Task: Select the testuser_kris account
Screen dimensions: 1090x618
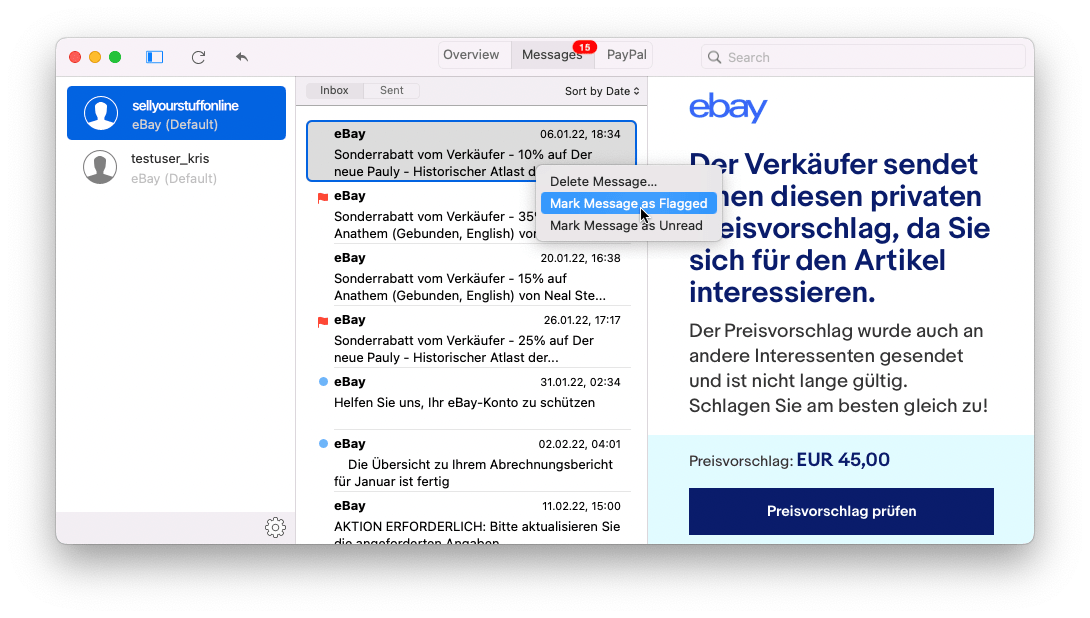Action: [177, 167]
